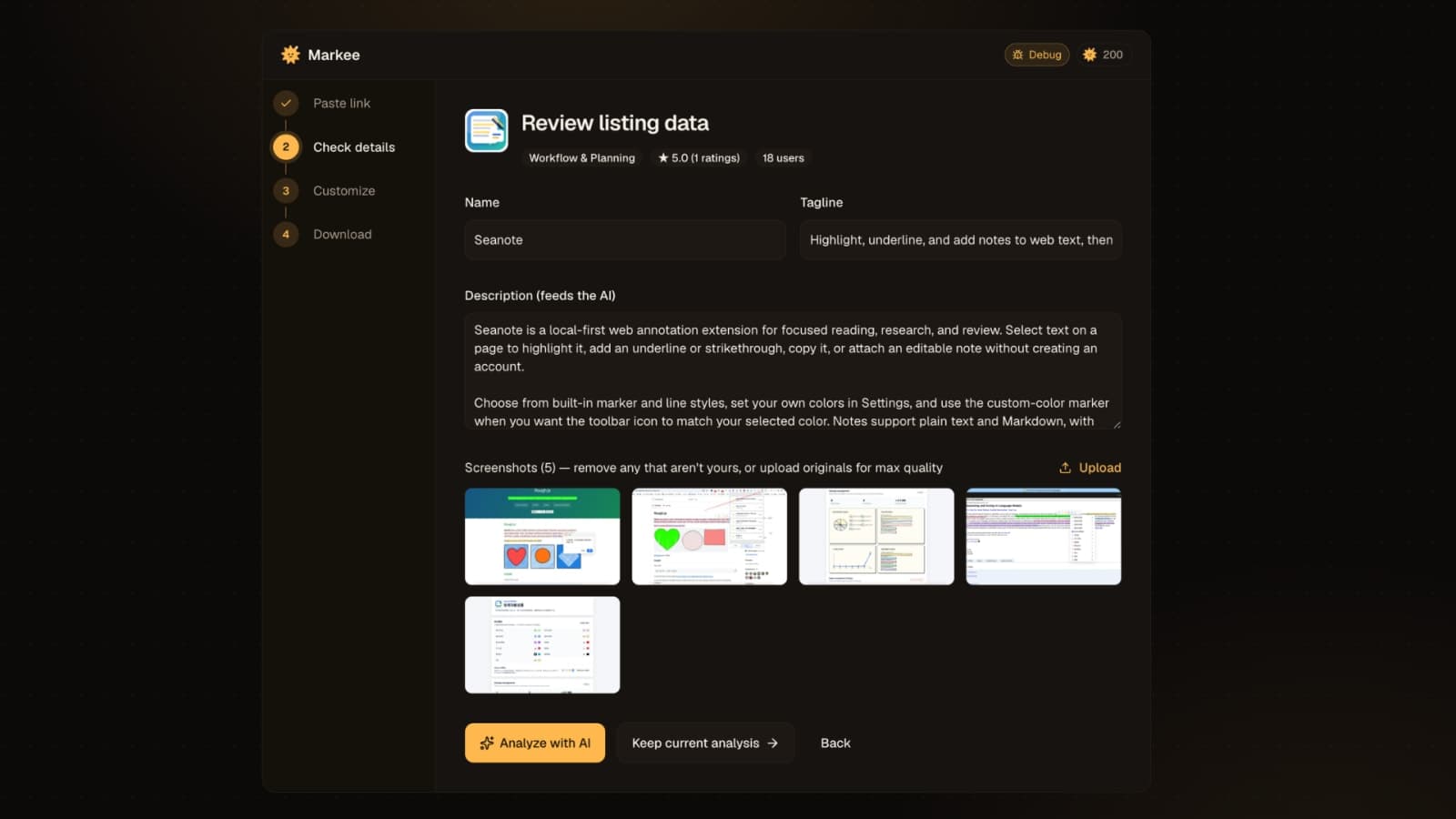This screenshot has width=1456, height=819.
Task: Click the Description (feeds the AI) label
Action: coord(540,296)
